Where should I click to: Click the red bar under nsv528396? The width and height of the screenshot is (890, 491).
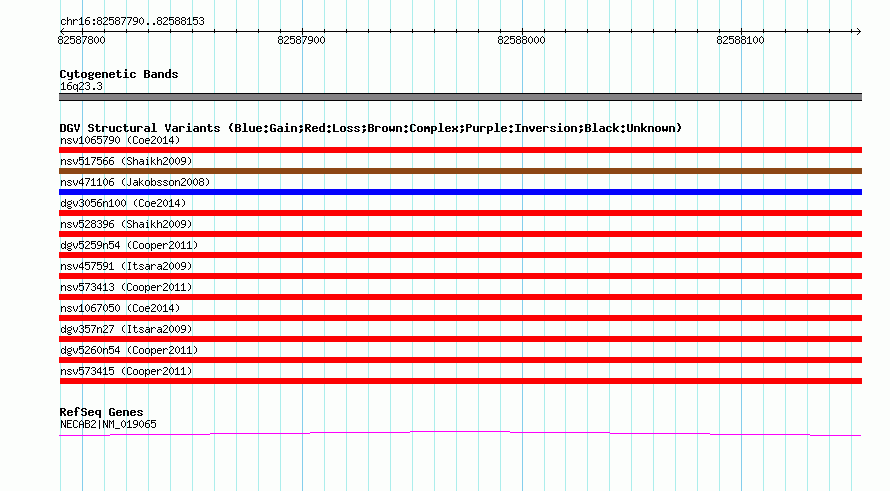[x=460, y=234]
